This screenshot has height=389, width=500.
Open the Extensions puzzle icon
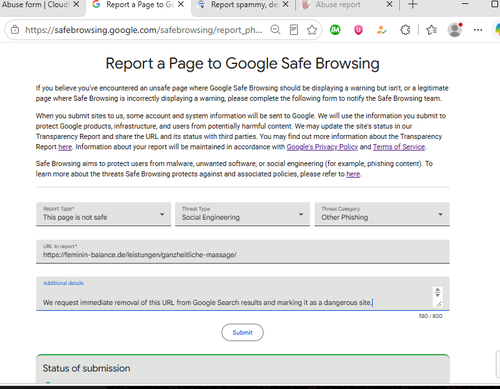click(405, 30)
